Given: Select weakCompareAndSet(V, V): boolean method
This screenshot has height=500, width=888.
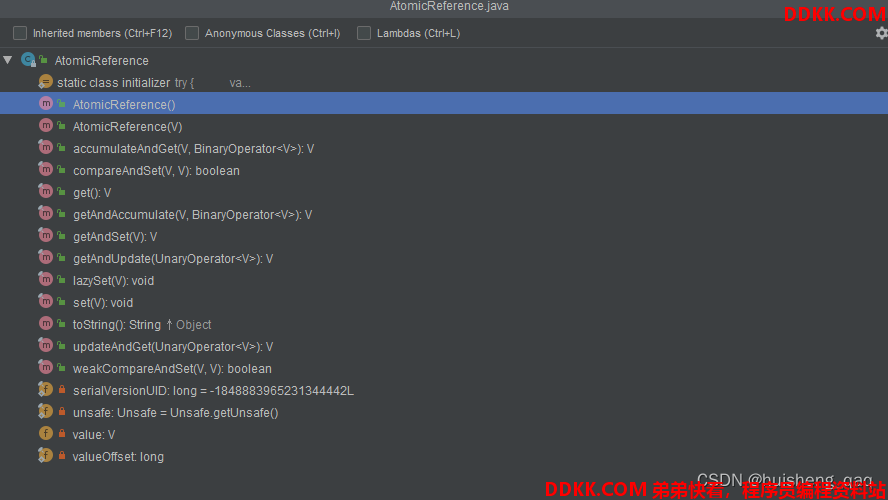Looking at the screenshot, I should point(444,368).
